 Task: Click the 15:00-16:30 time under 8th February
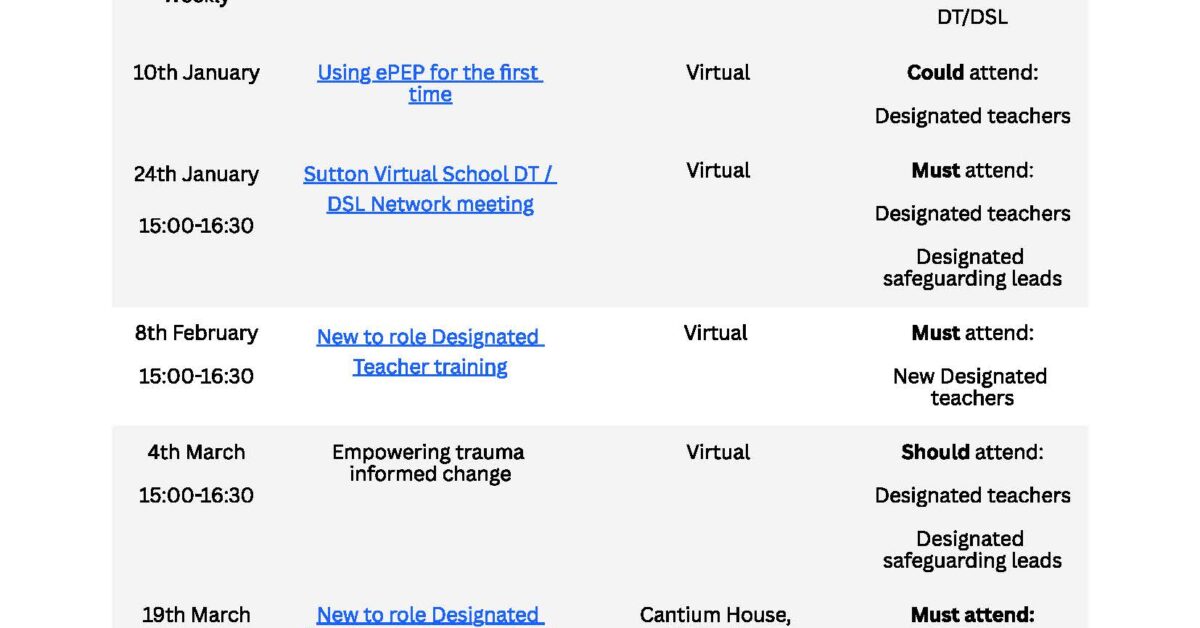196,377
